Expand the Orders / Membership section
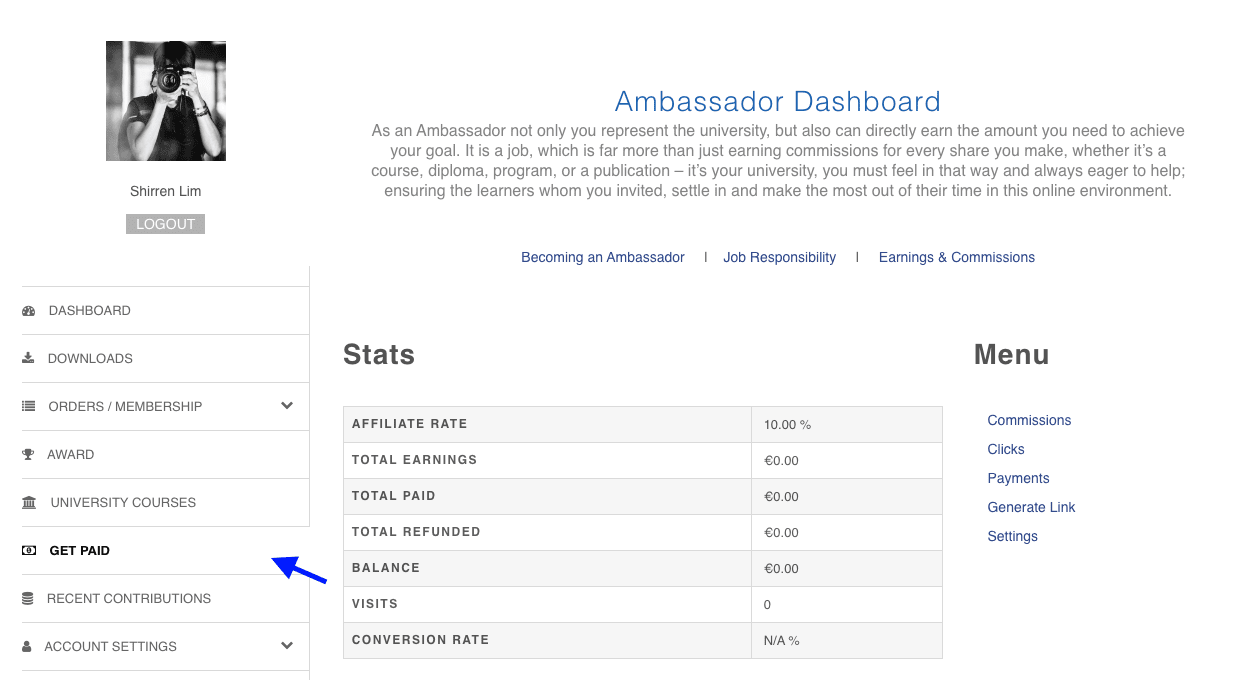 point(287,406)
